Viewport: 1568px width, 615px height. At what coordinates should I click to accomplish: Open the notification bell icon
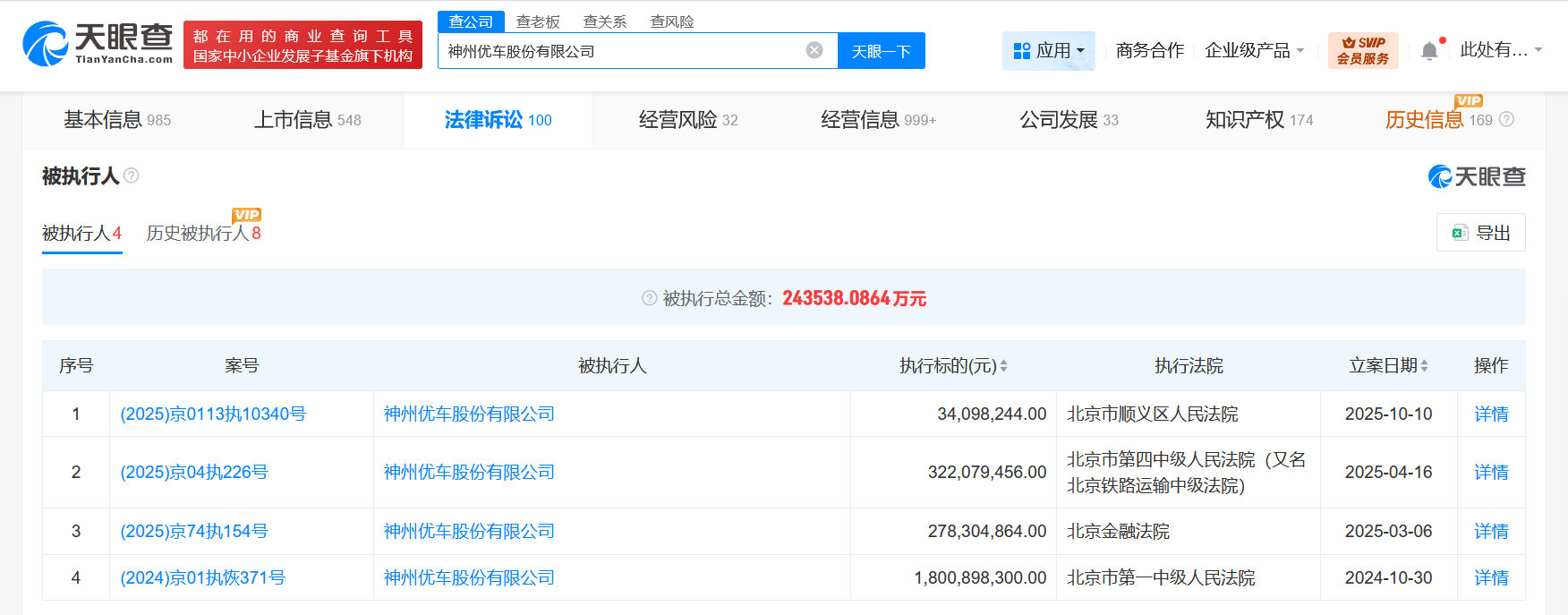coord(1429,51)
